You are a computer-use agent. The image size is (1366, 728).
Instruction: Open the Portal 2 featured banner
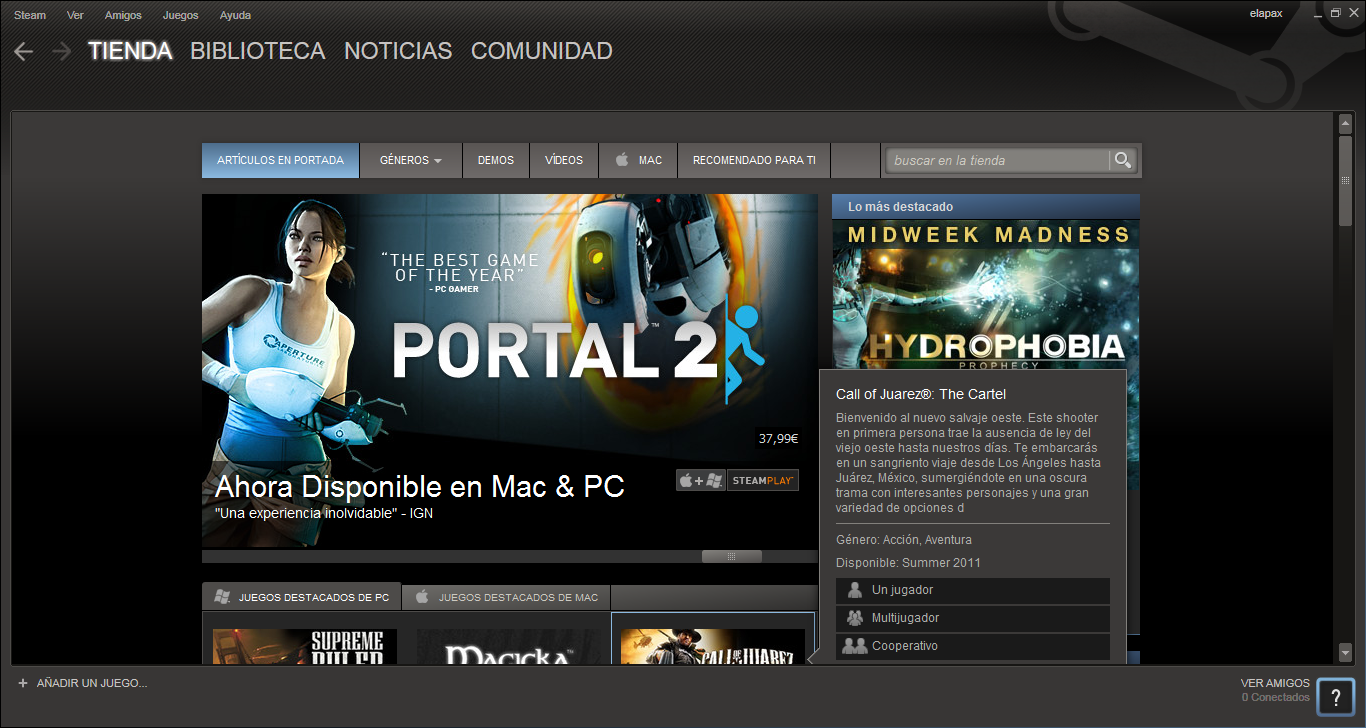coord(510,371)
